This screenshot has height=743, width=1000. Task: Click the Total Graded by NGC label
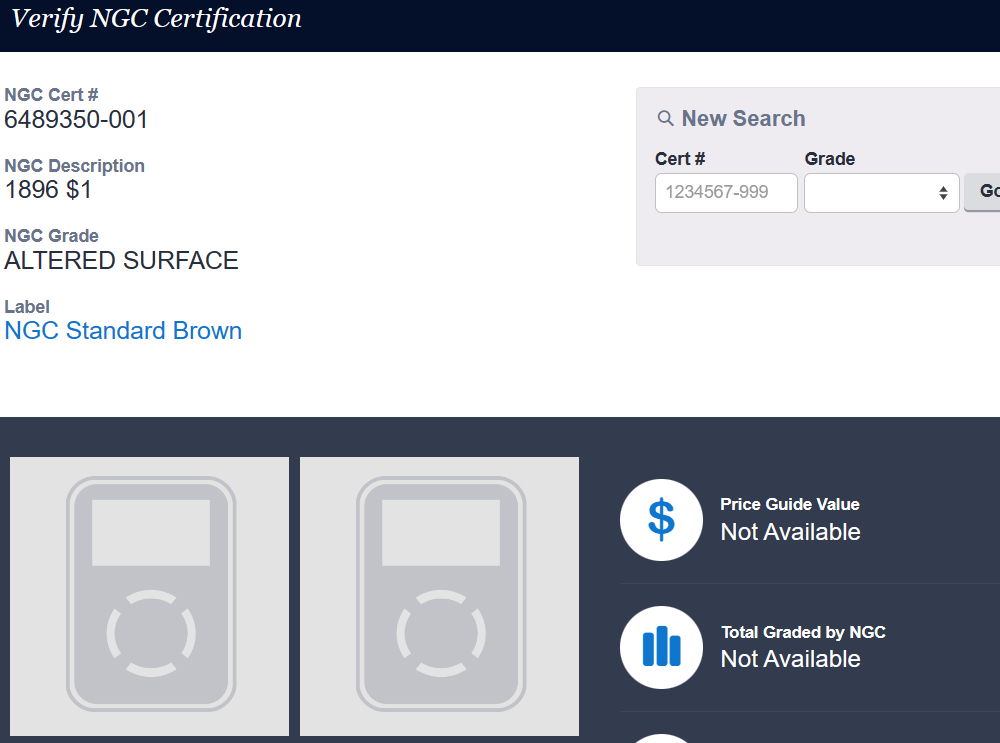pos(803,632)
